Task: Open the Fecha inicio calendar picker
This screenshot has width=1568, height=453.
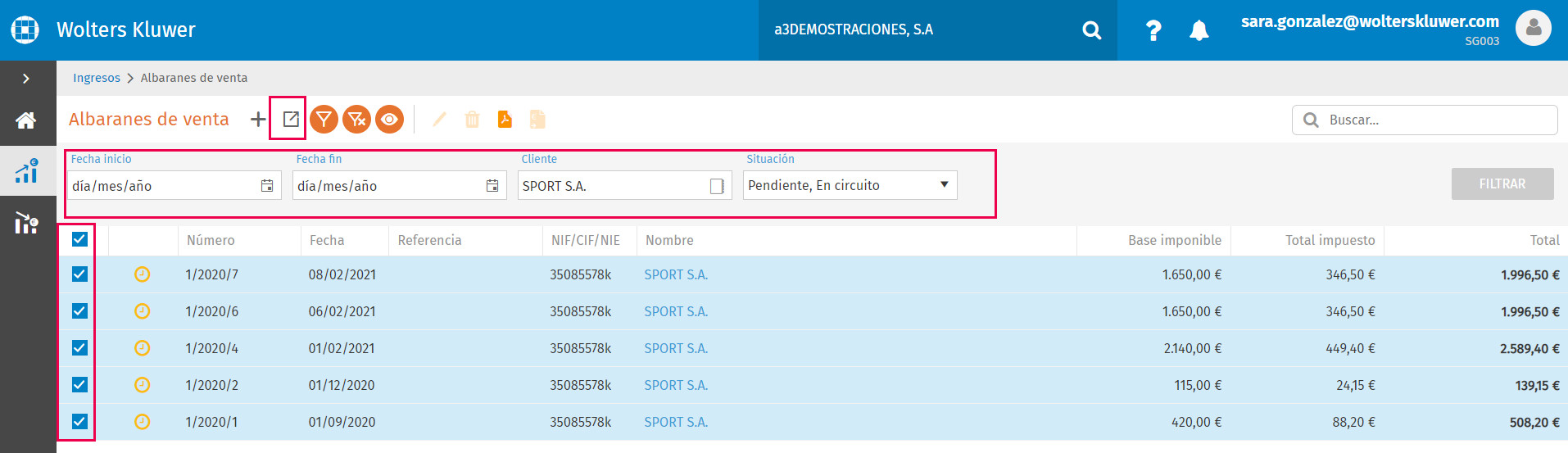Action: point(267,186)
